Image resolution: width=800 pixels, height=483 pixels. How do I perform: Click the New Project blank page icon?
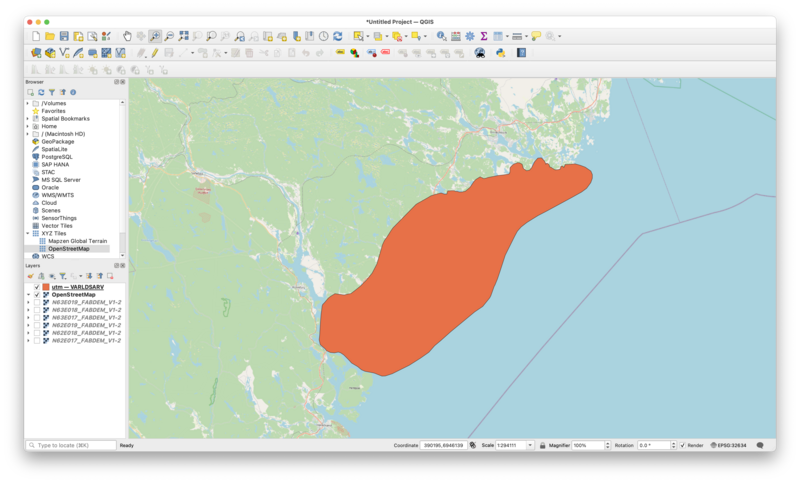pos(36,36)
